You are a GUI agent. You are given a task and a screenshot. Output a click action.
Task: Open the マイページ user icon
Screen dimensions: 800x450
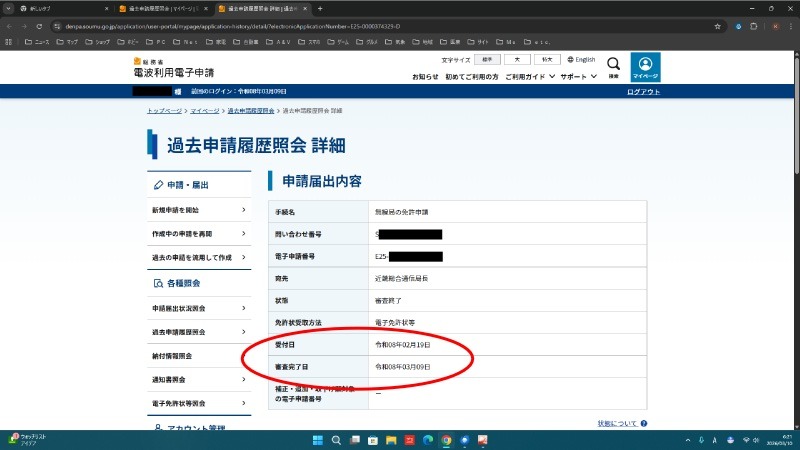click(x=645, y=66)
